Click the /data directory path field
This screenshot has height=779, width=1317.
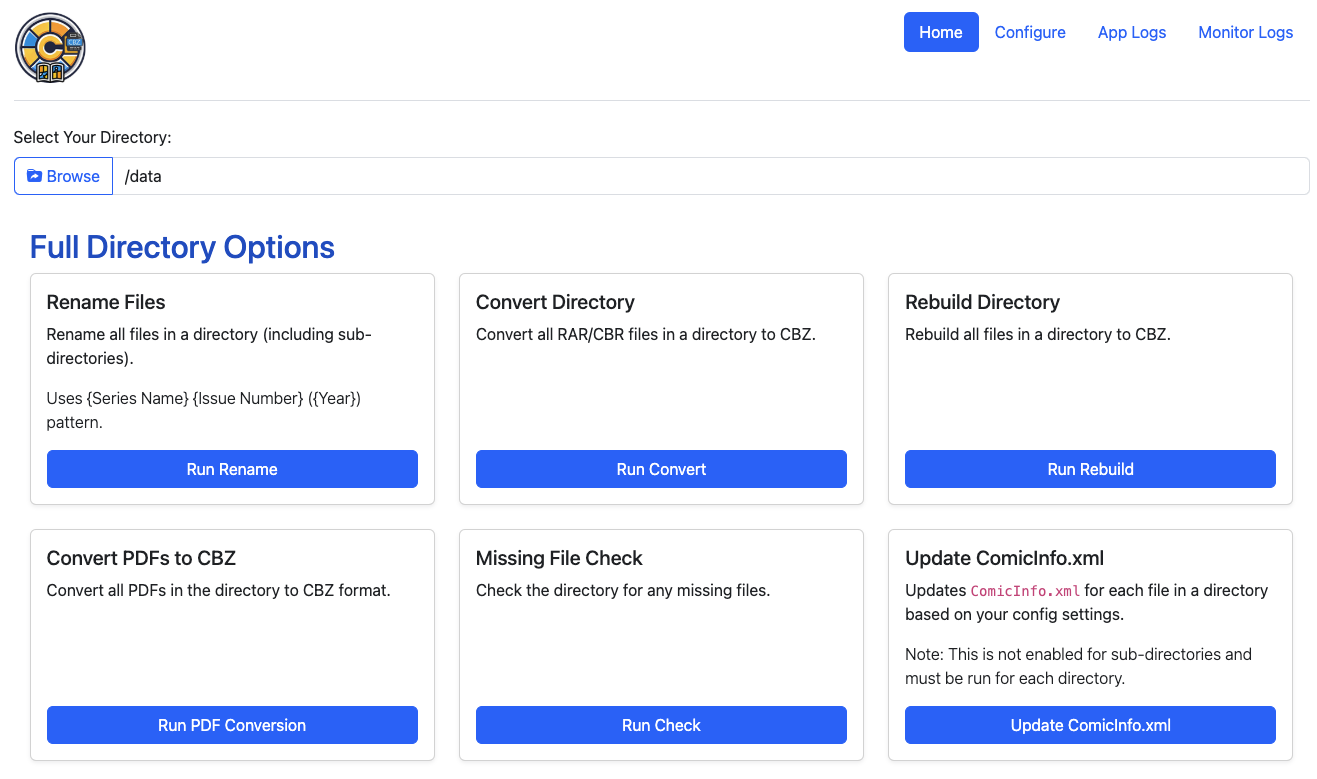coord(710,176)
